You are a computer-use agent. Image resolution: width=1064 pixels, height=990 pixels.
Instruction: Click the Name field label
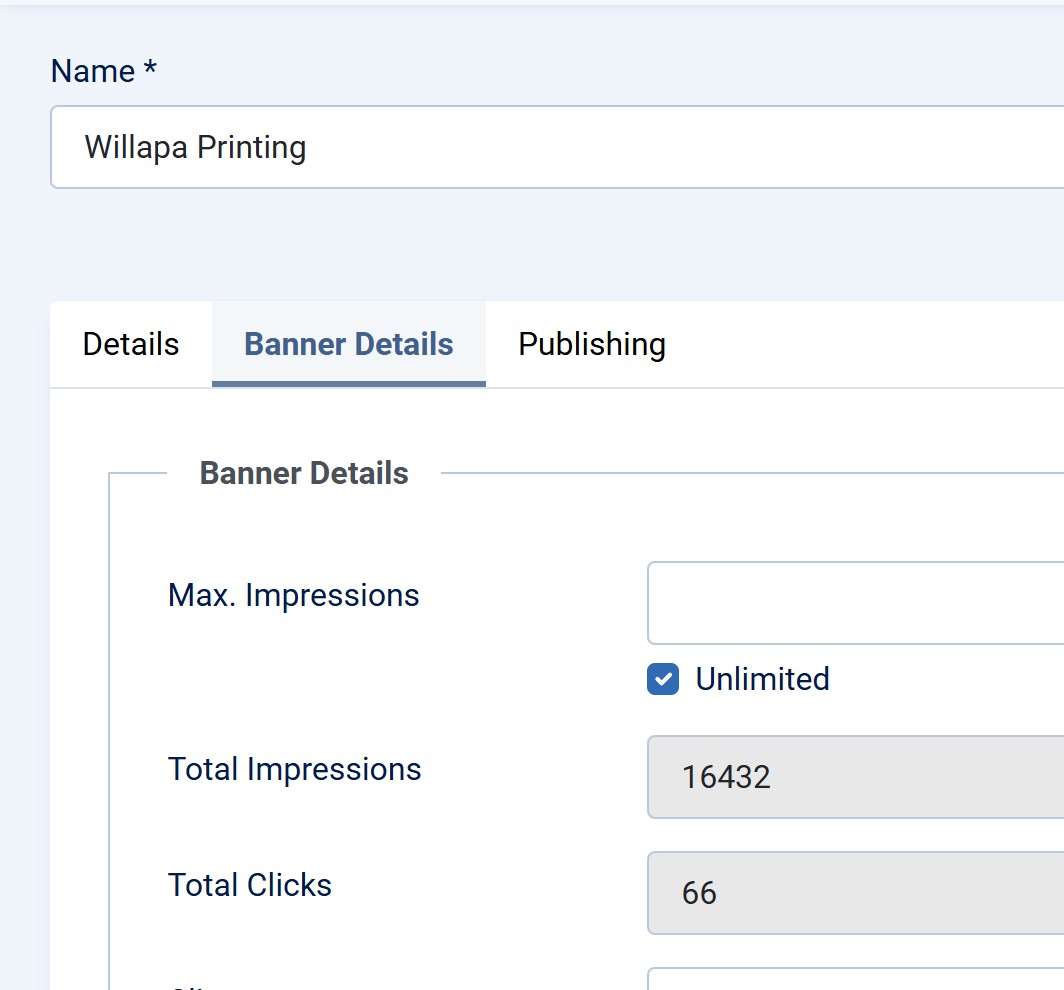coord(92,71)
